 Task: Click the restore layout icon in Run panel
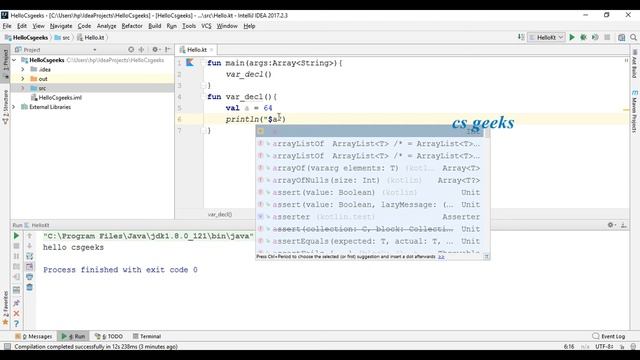pos(16,290)
